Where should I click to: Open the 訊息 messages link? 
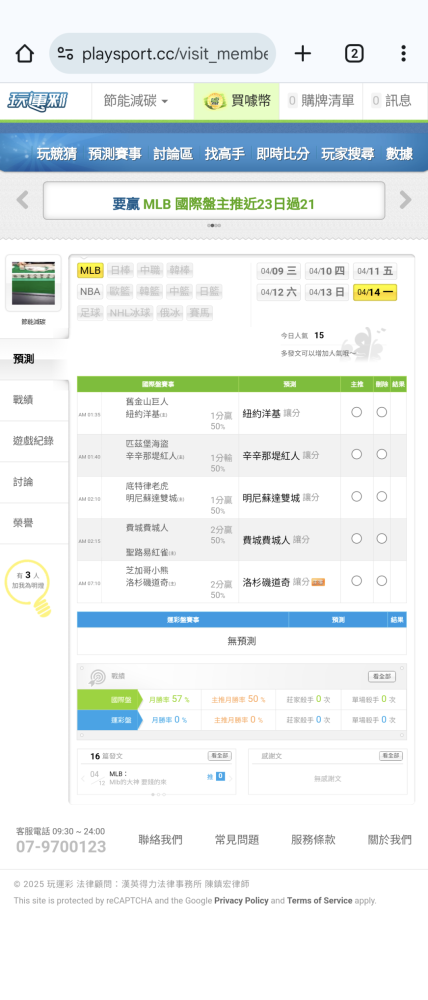tap(392, 101)
